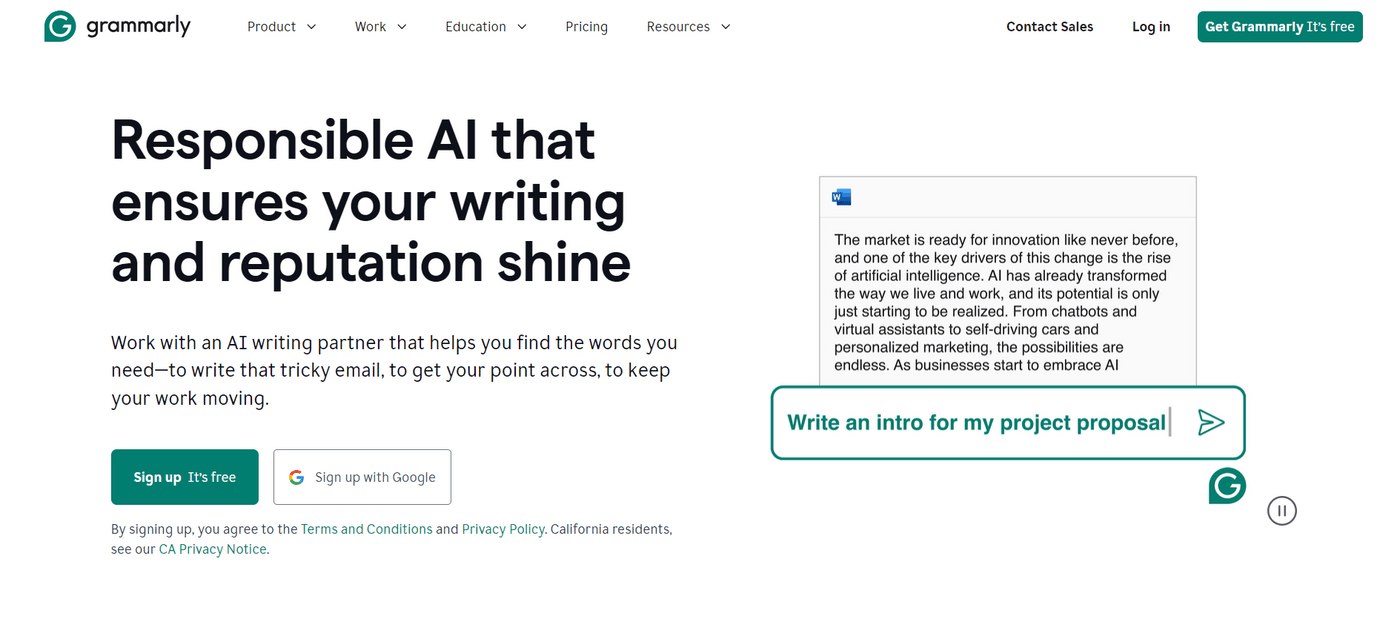Choose Sign up with Google

(362, 477)
